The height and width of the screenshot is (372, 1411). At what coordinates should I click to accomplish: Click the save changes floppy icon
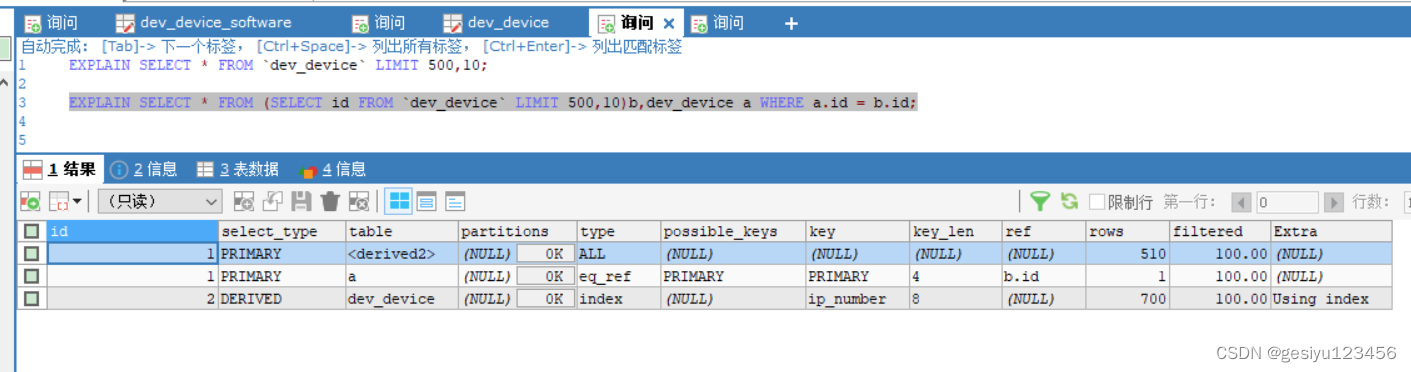[x=301, y=201]
